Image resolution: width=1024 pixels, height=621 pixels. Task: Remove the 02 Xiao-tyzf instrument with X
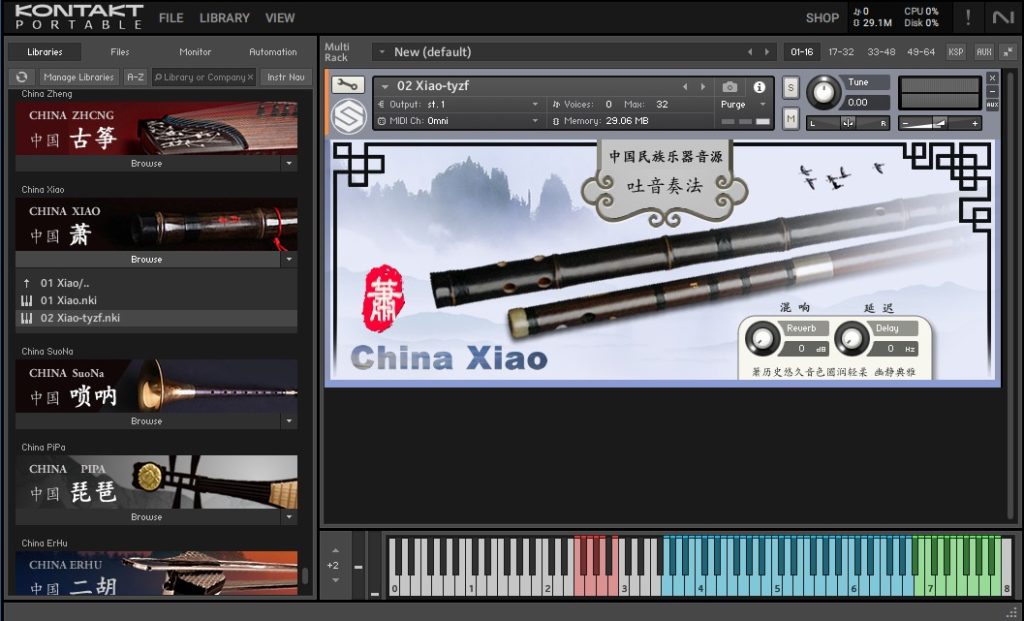[x=992, y=78]
